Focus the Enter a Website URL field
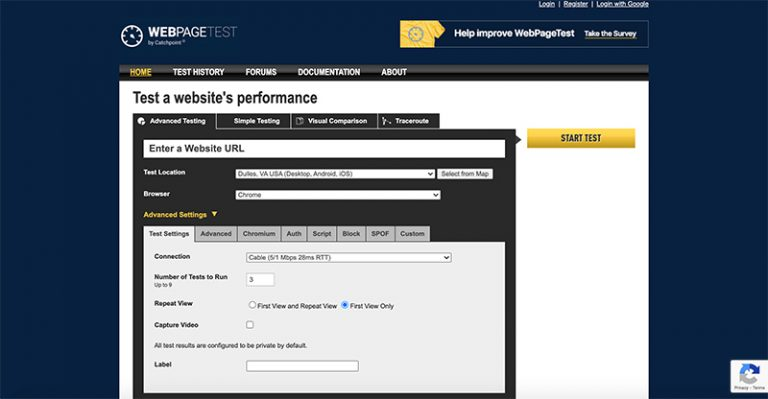 324,149
